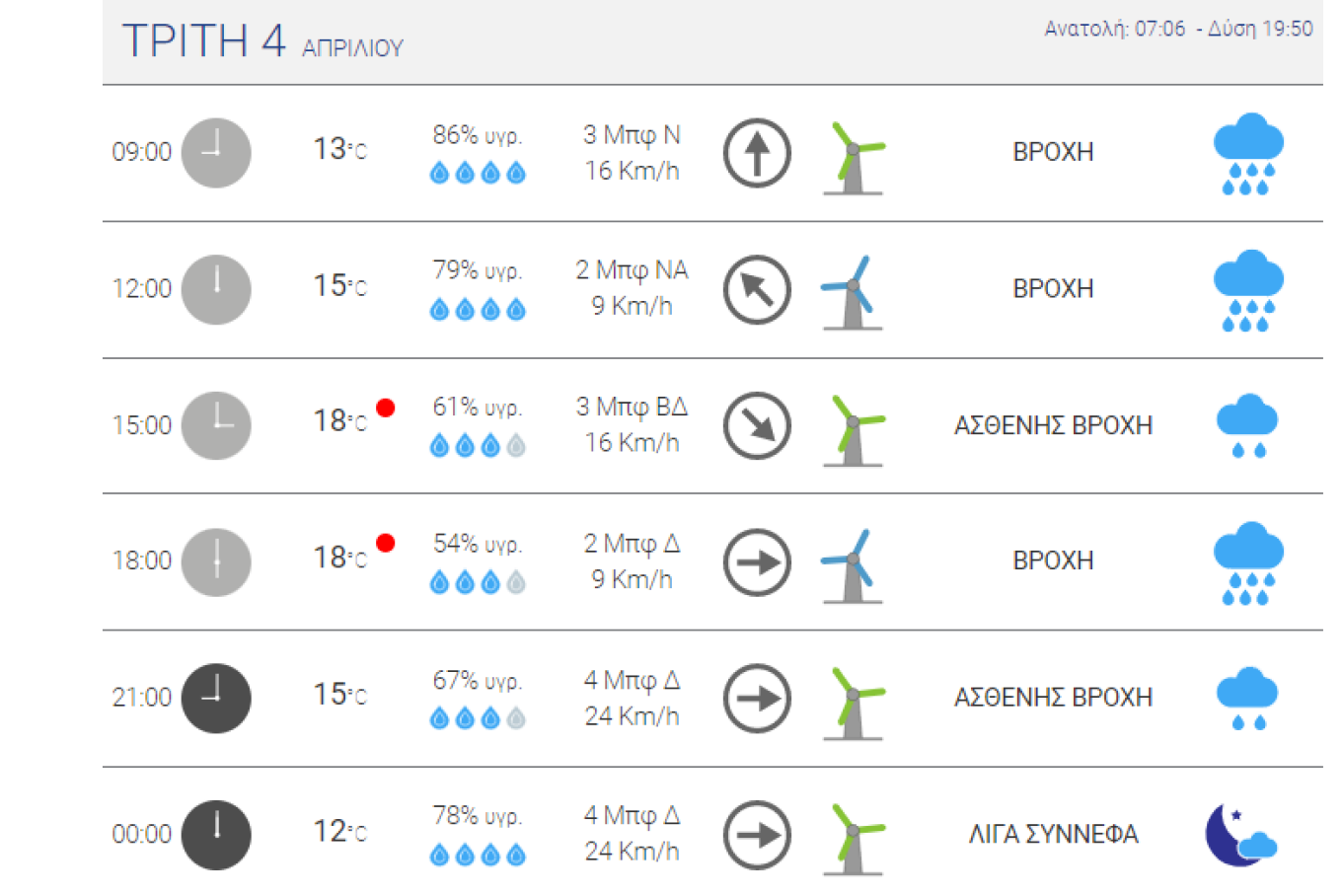Screen dimensions: 1342x896
Task: Click the moon and cloud icon at 00:00
Action: pyautogui.click(x=1240, y=835)
